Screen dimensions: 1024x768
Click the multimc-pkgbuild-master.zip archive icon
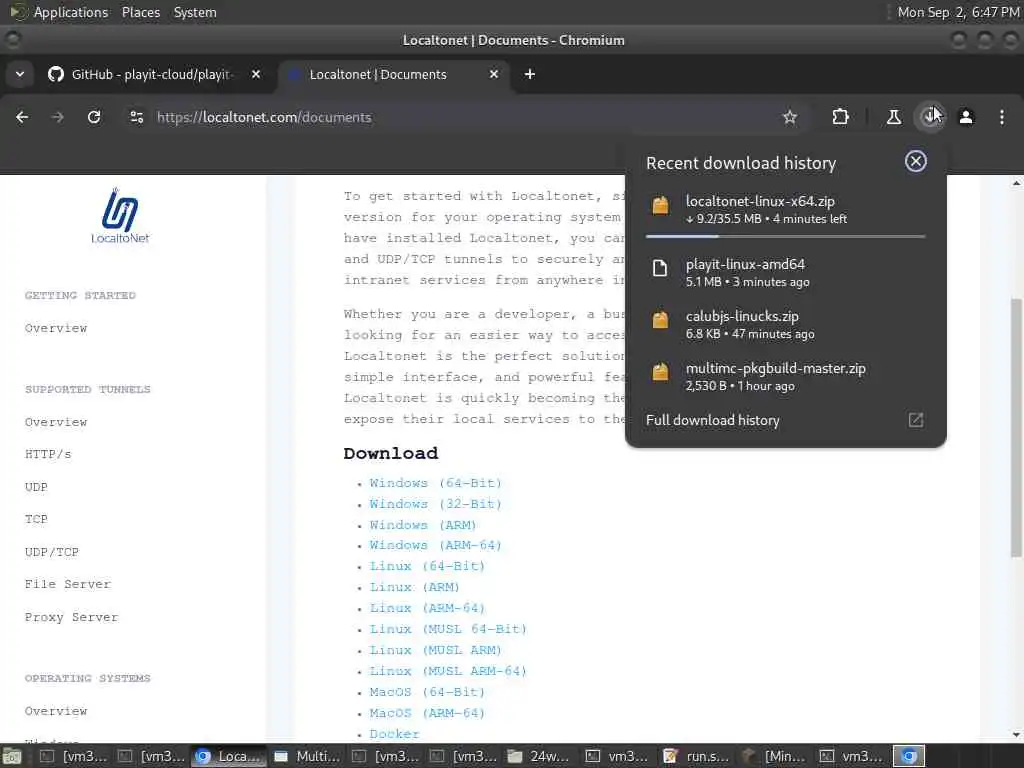(660, 372)
